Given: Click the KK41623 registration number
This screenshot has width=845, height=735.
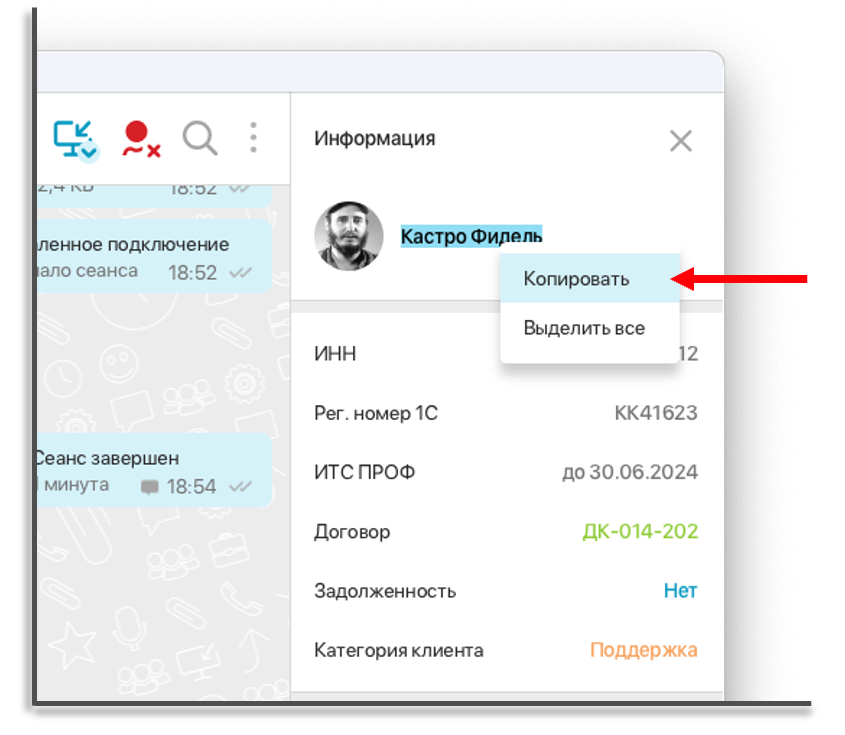Looking at the screenshot, I should [x=656, y=413].
